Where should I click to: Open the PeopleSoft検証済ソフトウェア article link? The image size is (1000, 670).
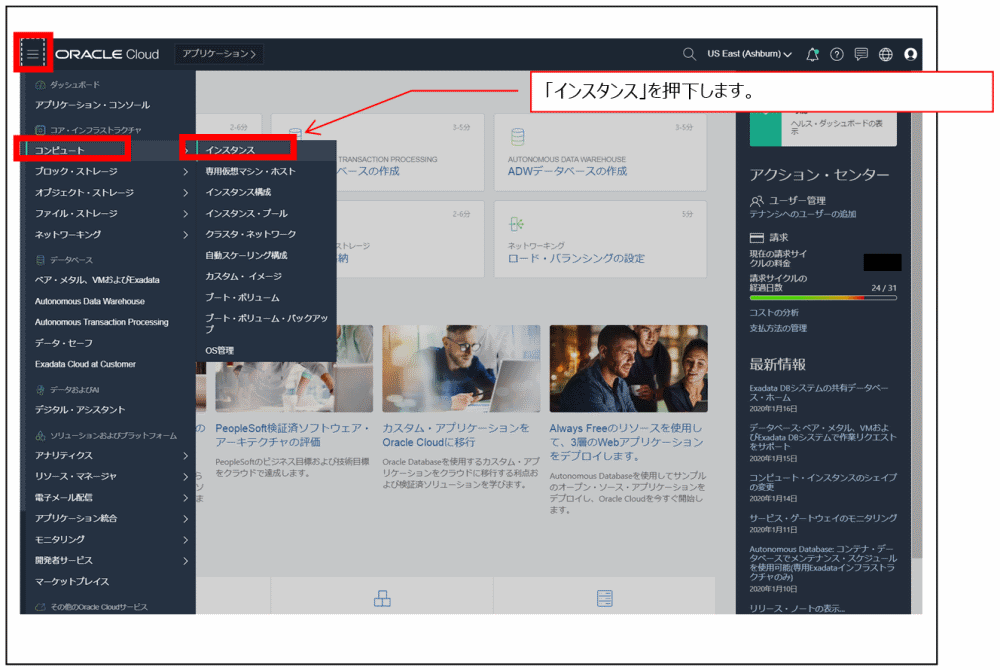293,435
